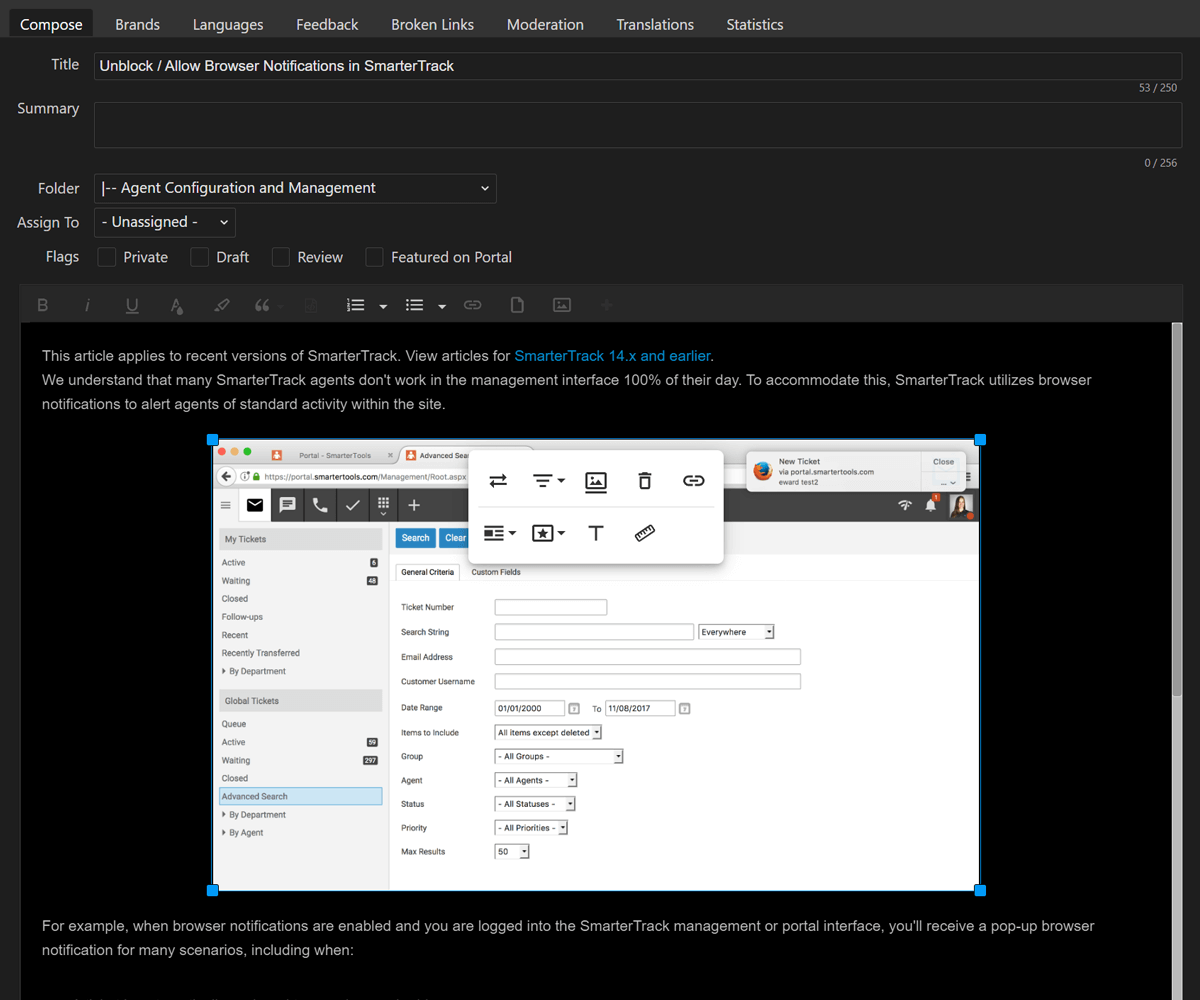Switch to the Translations tab
This screenshot has height=1000, width=1200.
point(655,24)
